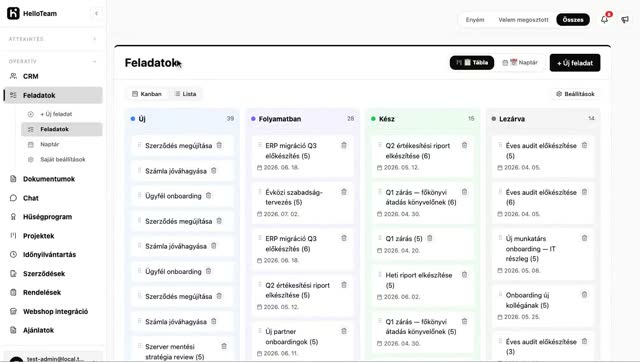
Task: Delete 'Q2 értékesítési riport elkészítése (6)' trash icon
Action: tap(464, 145)
